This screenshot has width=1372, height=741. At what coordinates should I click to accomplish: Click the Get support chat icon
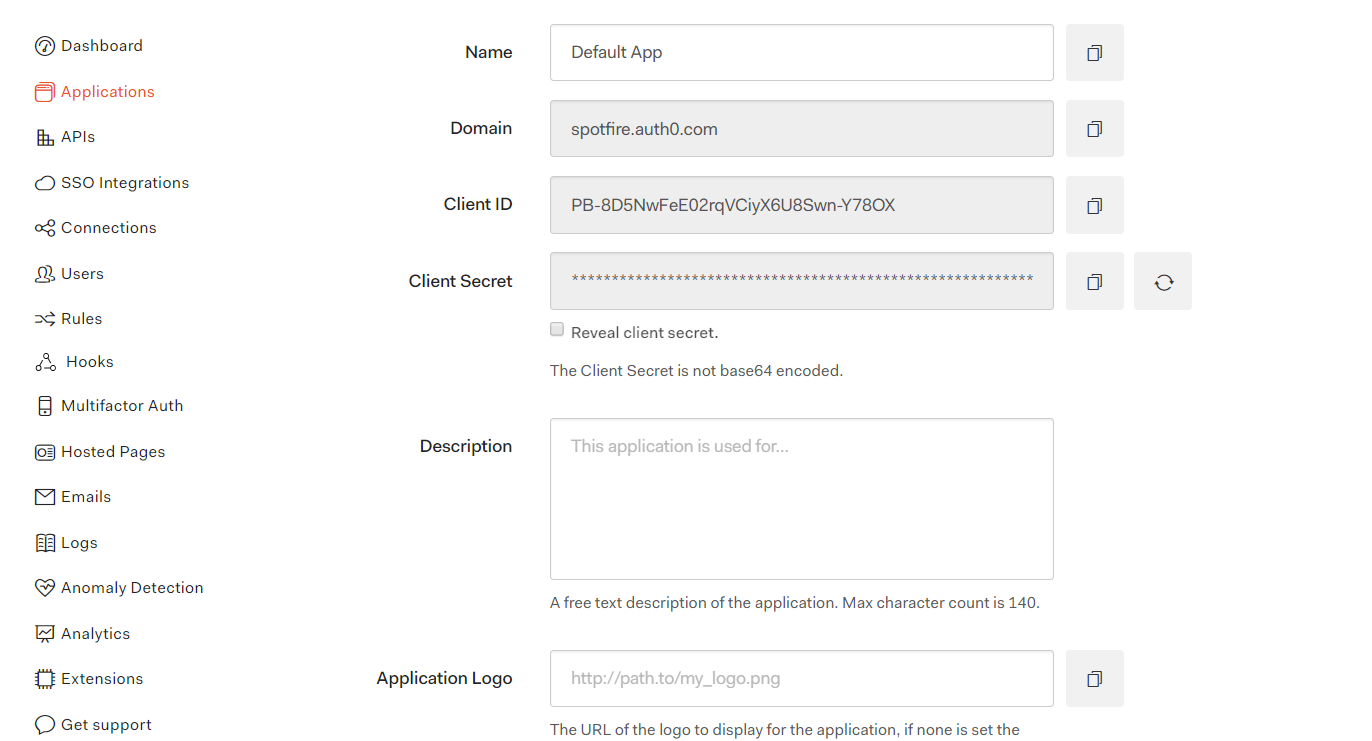tap(45, 725)
